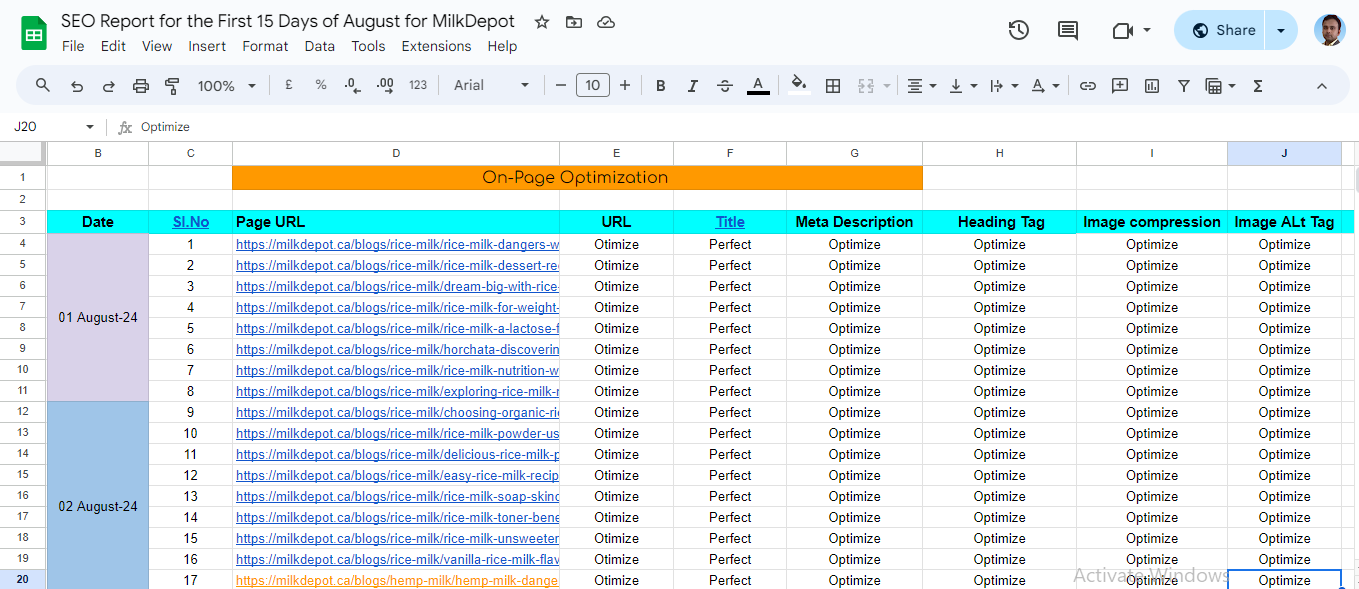Format as currency pound symbol
This screenshot has height=589, width=1359.
coord(288,86)
